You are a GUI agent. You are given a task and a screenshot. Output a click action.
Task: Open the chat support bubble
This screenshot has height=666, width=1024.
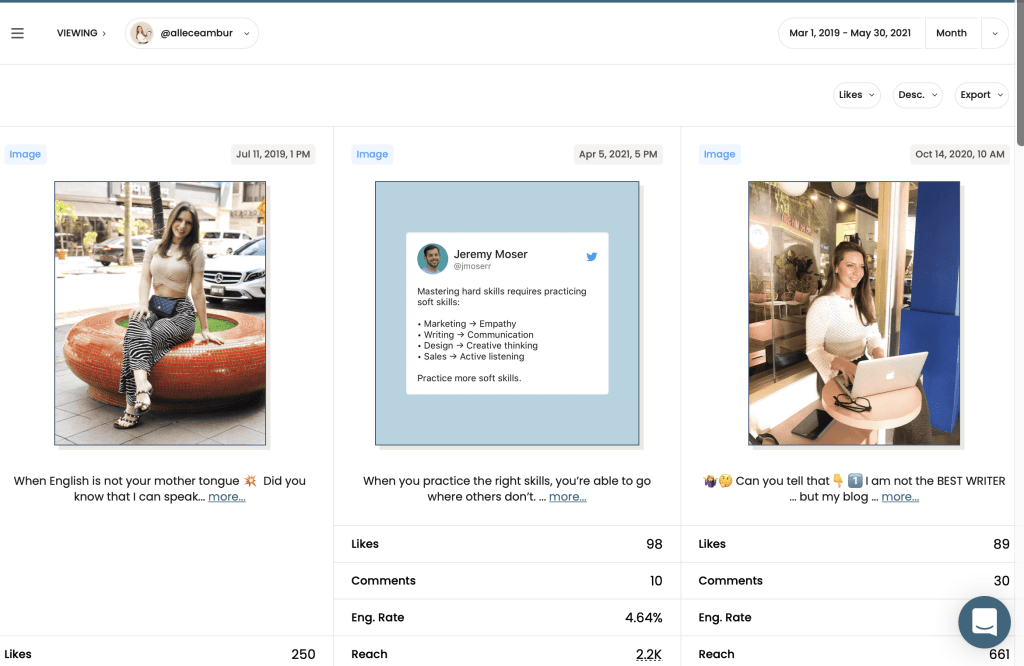click(984, 622)
